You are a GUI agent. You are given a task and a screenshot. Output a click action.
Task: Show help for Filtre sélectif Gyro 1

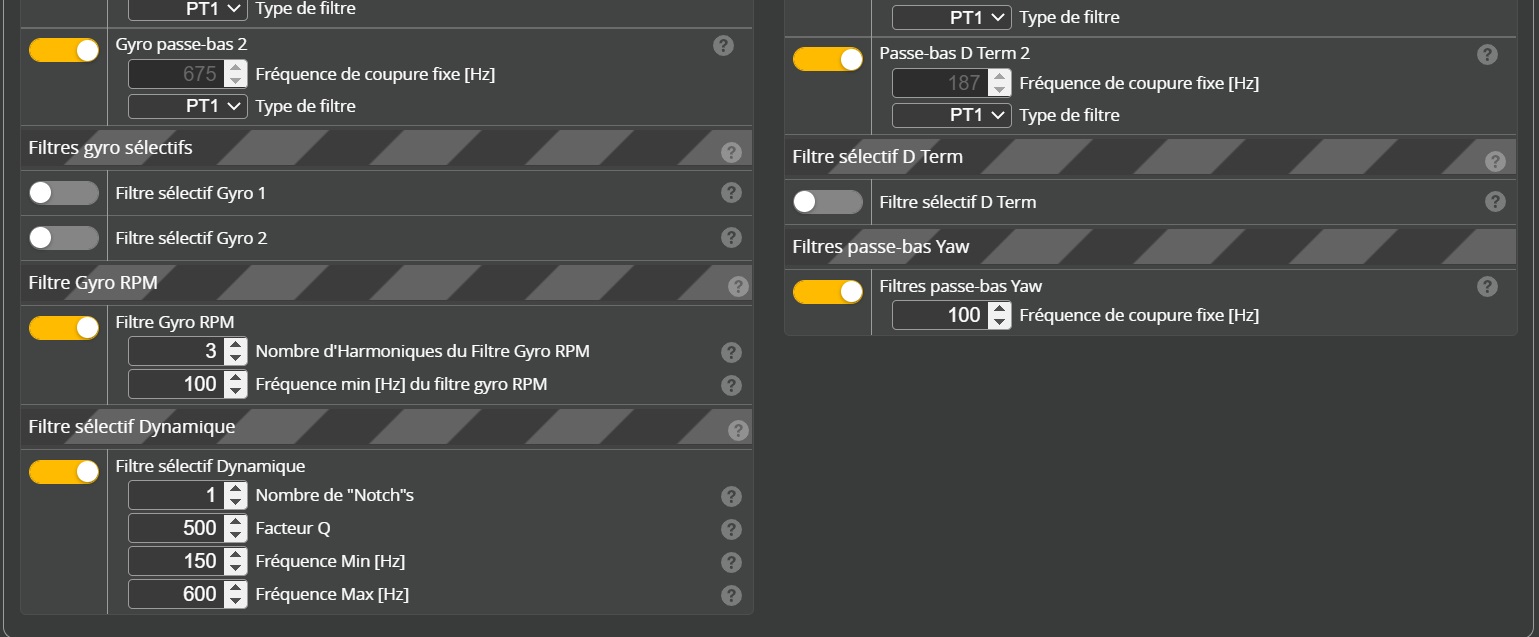(731, 193)
